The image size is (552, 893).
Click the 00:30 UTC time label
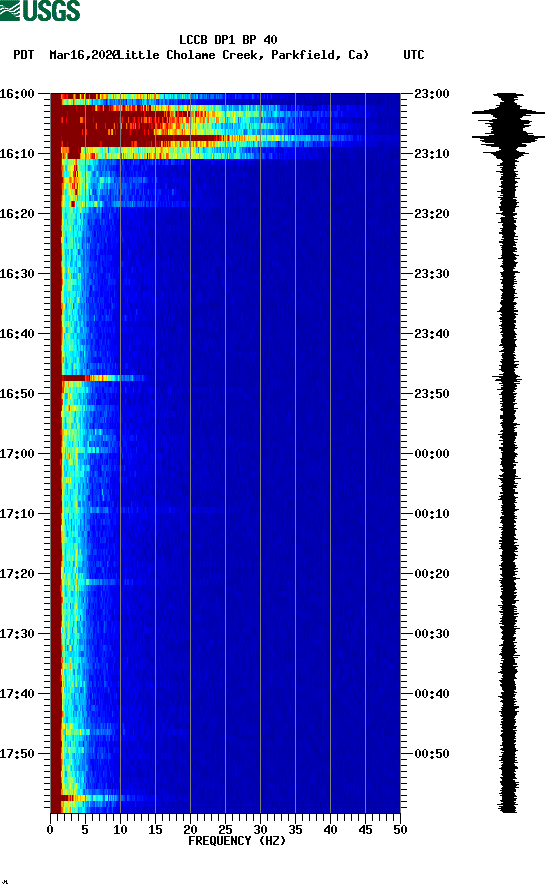point(432,634)
